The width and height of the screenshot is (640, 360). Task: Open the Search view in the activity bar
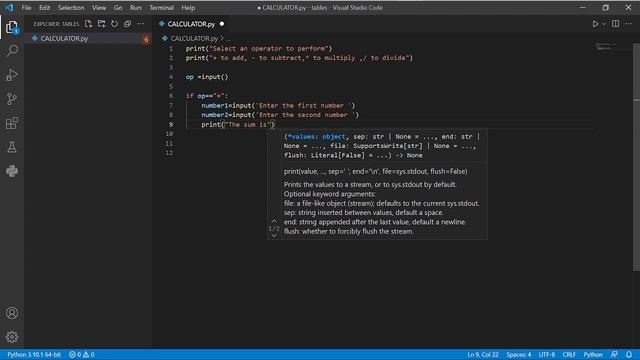coord(12,51)
